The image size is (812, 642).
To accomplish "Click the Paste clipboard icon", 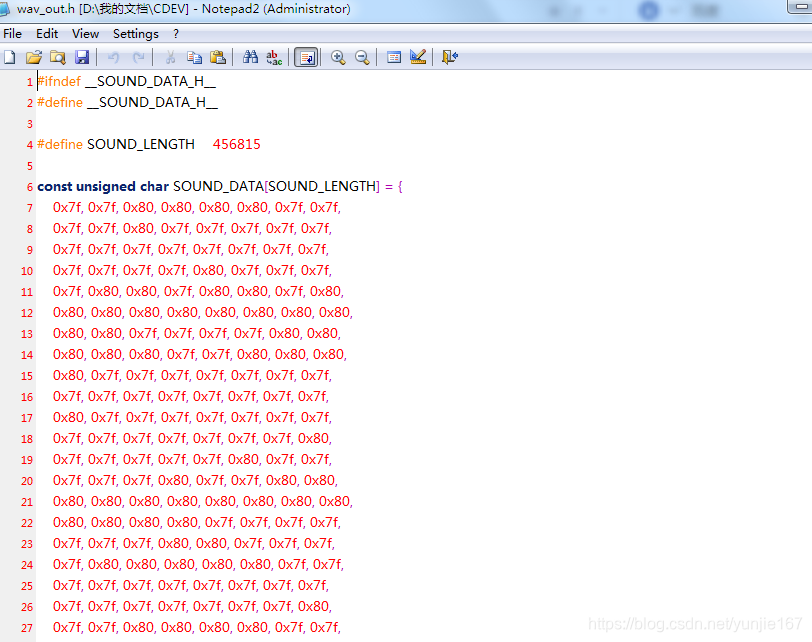I will click(218, 57).
